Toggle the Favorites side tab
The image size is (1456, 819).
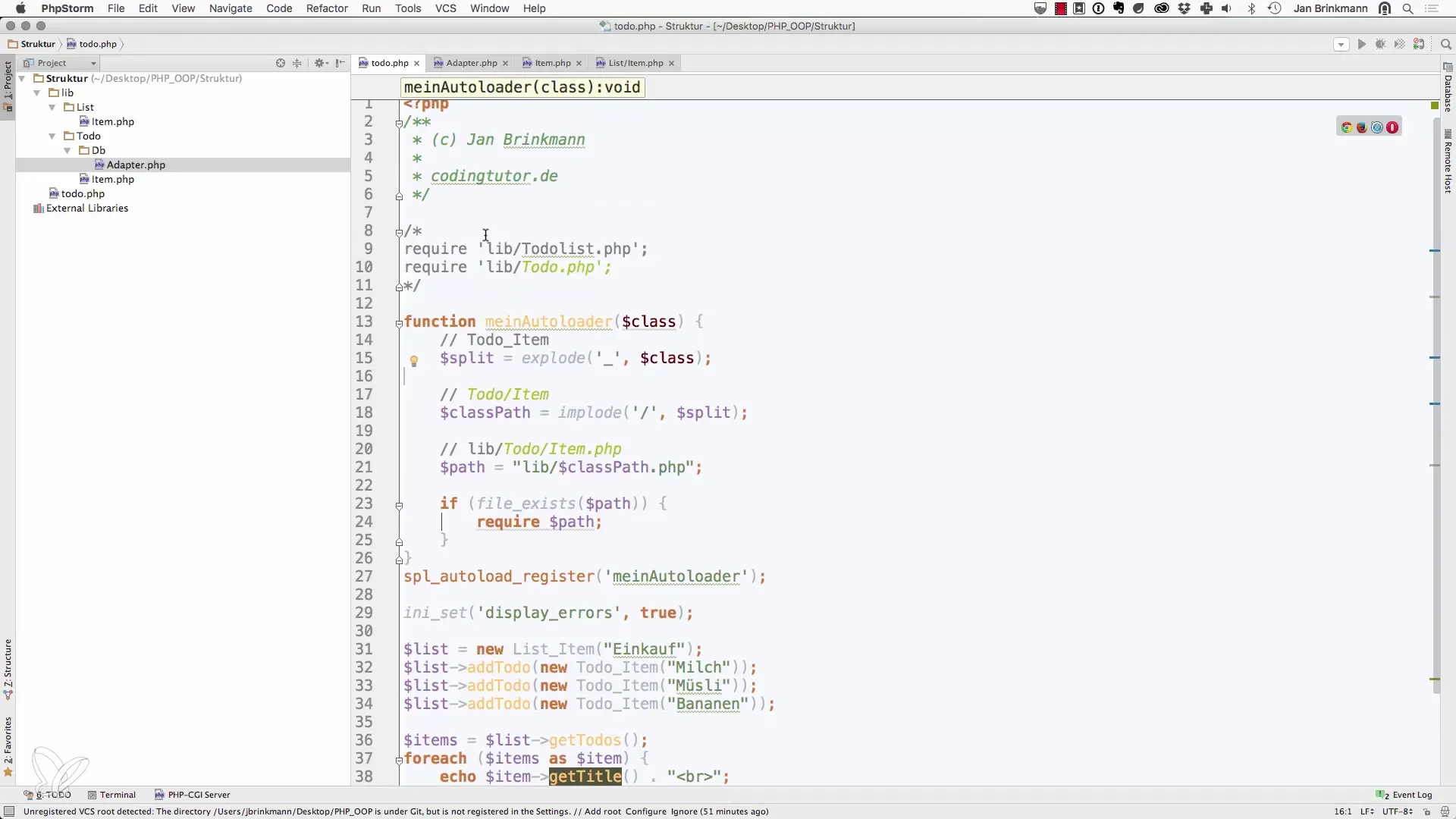(8, 746)
